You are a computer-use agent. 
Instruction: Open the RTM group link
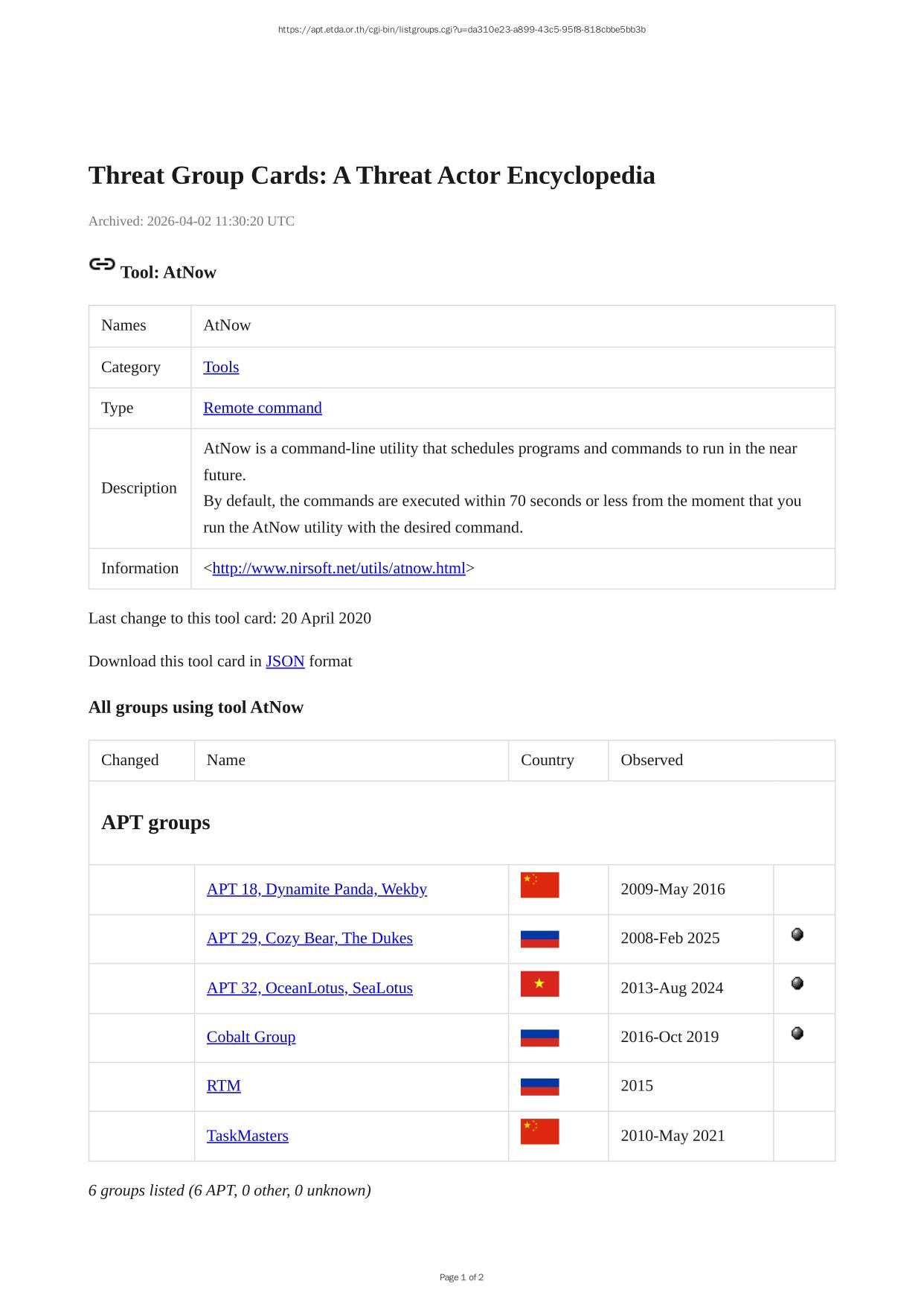(x=223, y=1086)
